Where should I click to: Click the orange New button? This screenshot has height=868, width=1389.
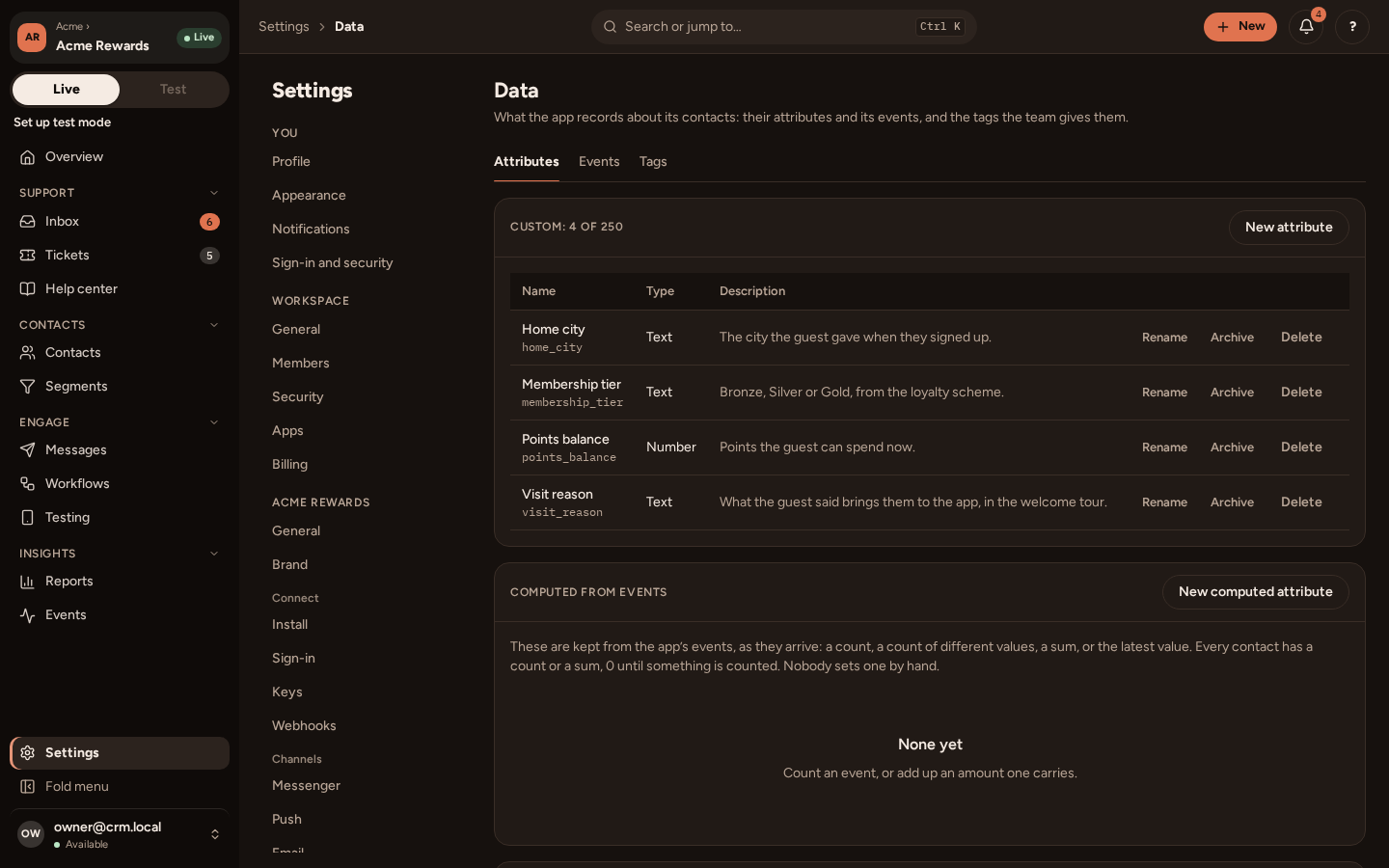(x=1240, y=27)
